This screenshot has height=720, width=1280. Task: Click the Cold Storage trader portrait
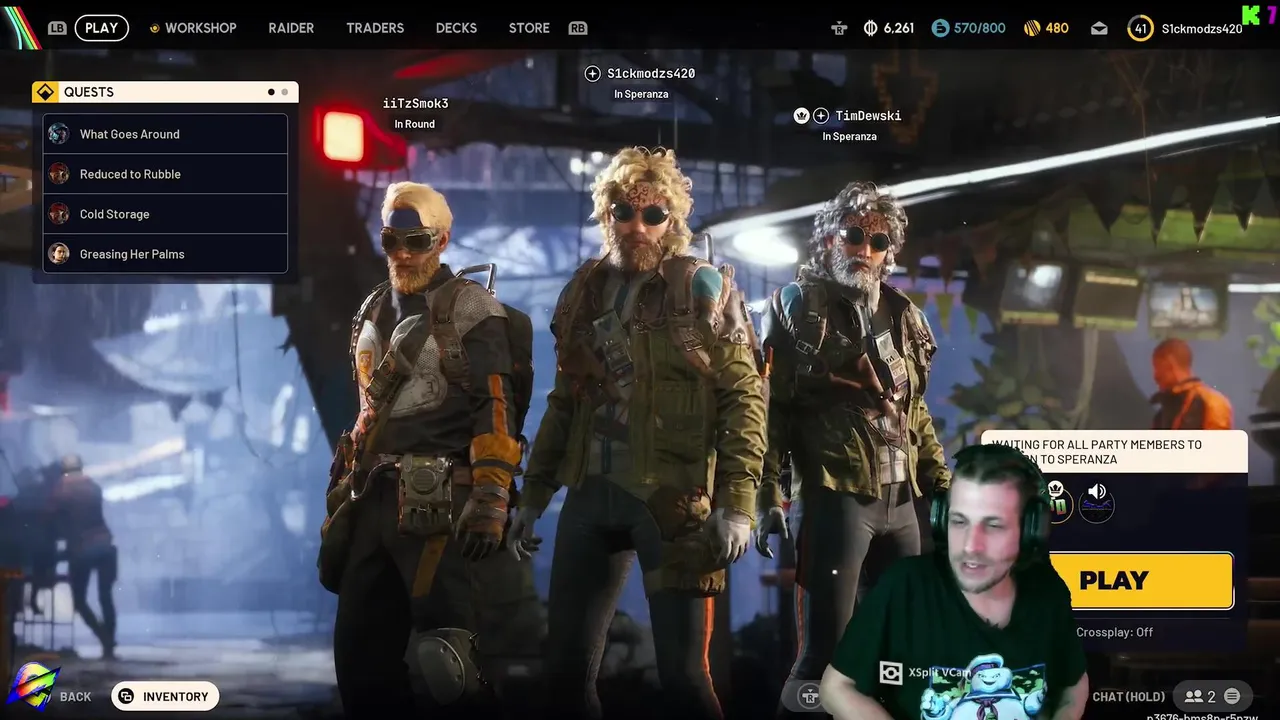[59, 214]
